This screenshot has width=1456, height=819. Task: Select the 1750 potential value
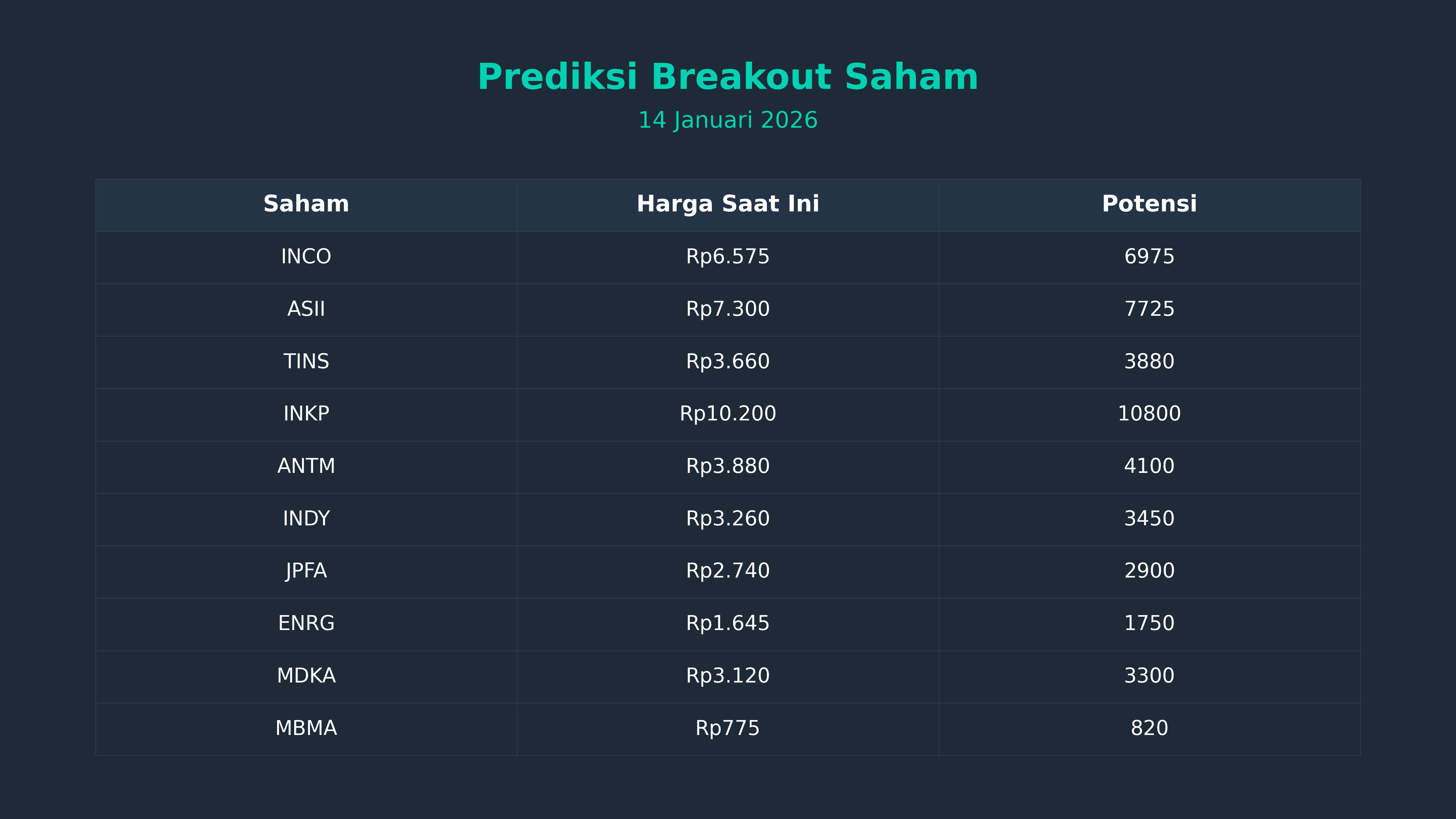1149,623
